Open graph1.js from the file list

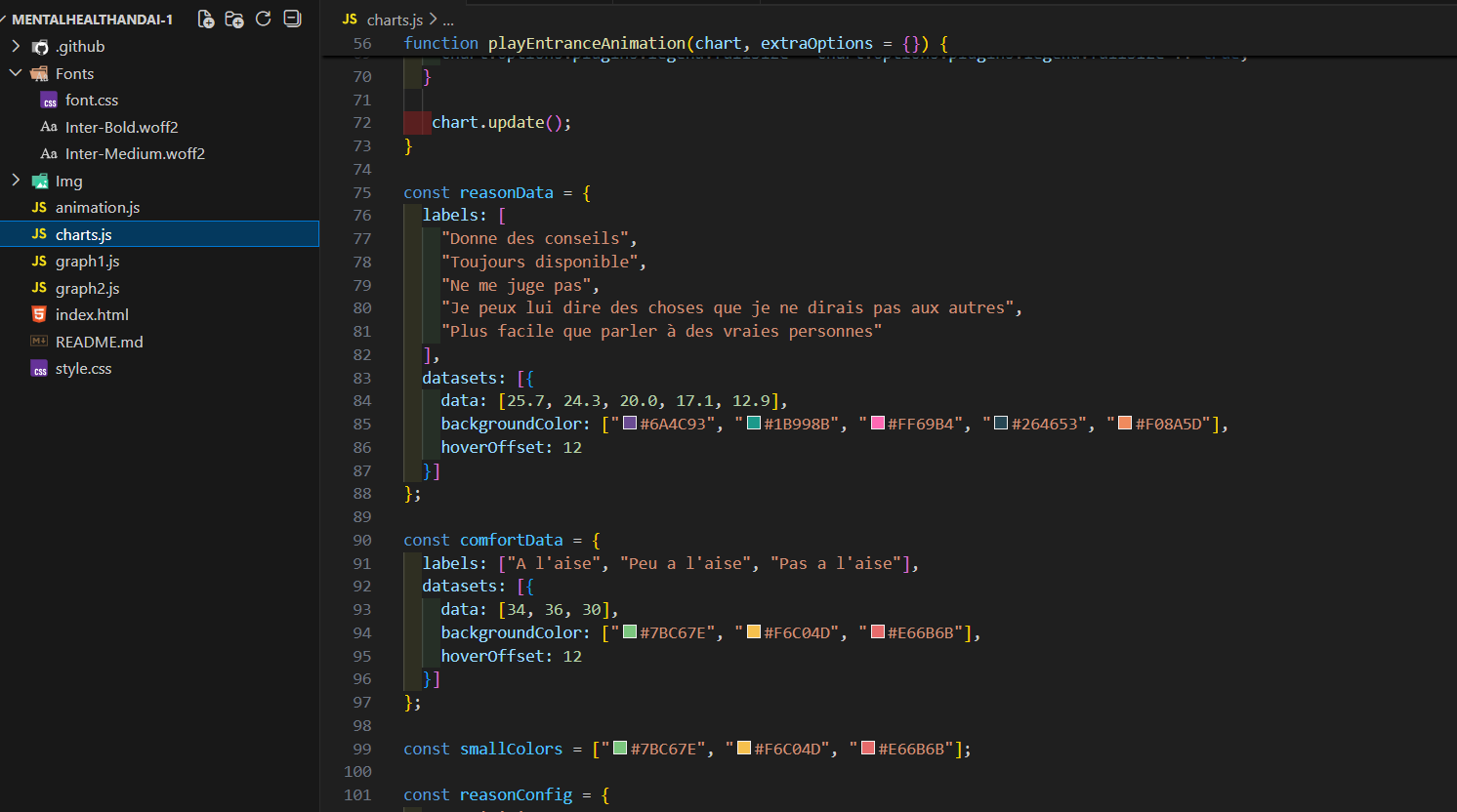pos(87,262)
